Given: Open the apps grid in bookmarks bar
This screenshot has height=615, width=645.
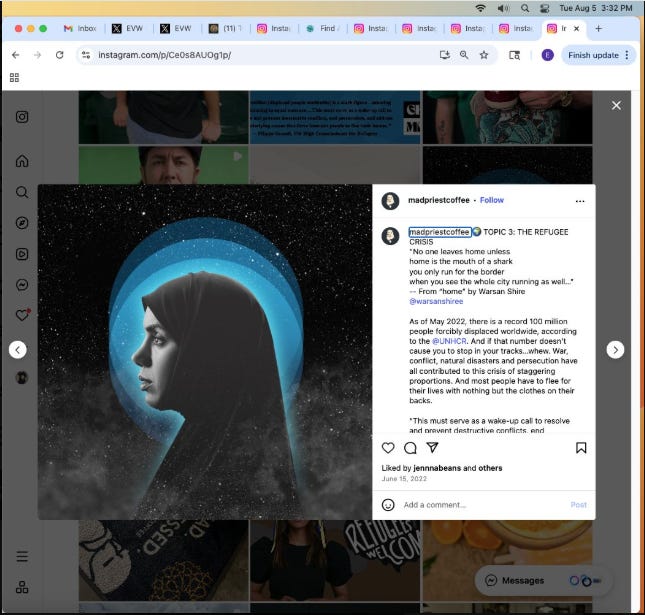Looking at the screenshot, I should coord(14,77).
